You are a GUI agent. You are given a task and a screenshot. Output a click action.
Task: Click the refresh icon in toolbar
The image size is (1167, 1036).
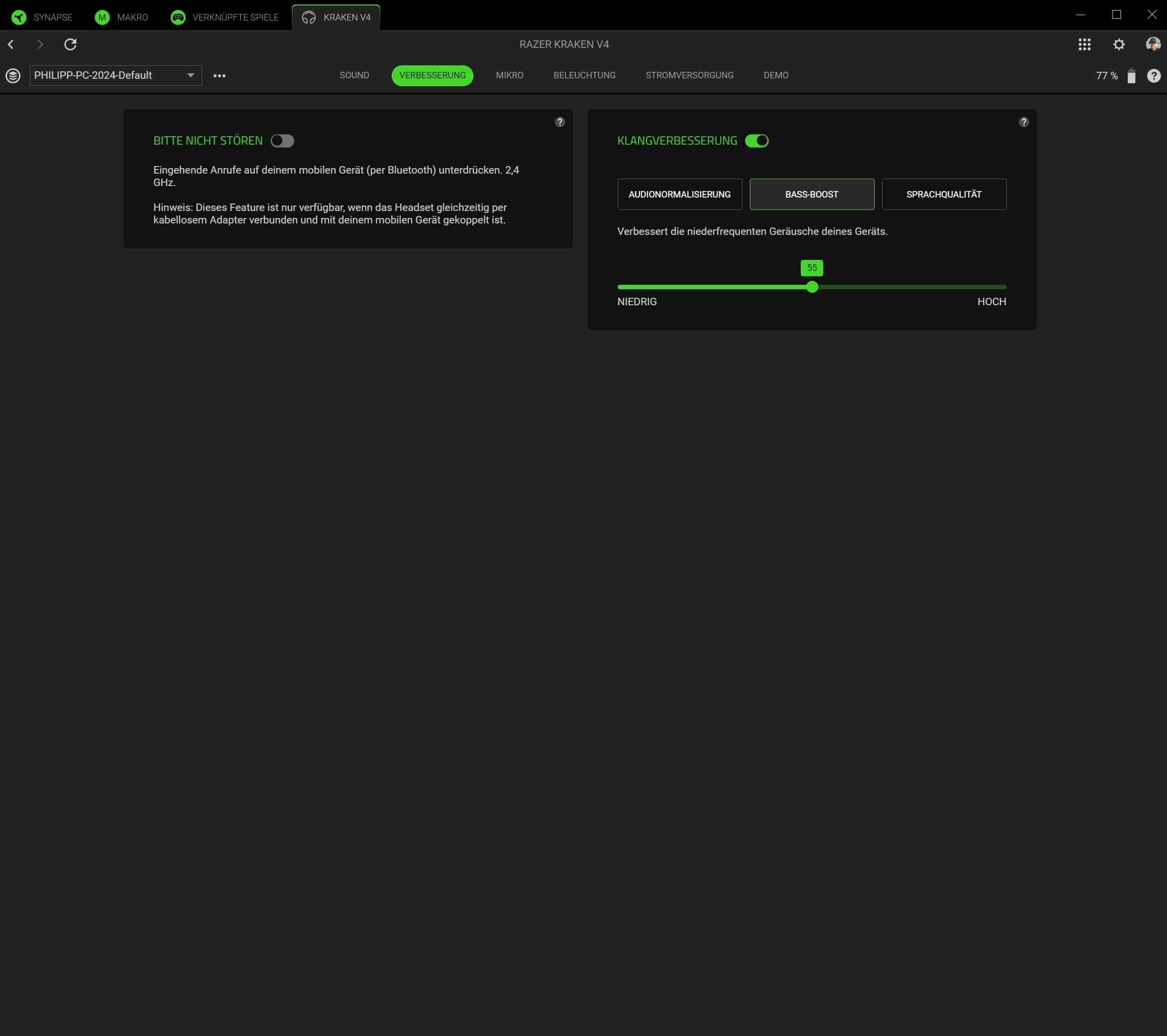click(x=70, y=44)
